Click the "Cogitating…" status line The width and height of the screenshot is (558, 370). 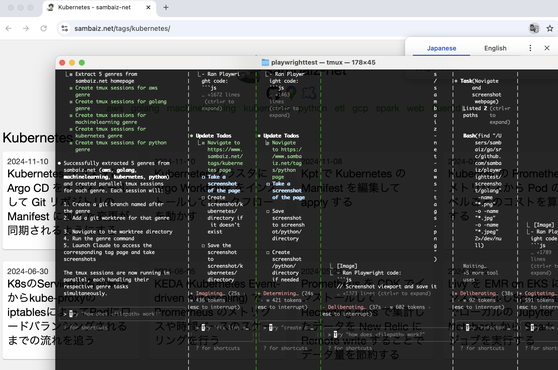coord(540,294)
